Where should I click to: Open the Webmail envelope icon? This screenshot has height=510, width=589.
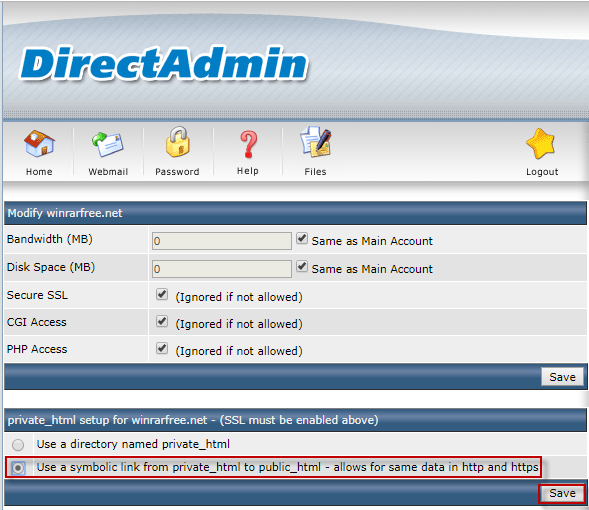click(108, 145)
